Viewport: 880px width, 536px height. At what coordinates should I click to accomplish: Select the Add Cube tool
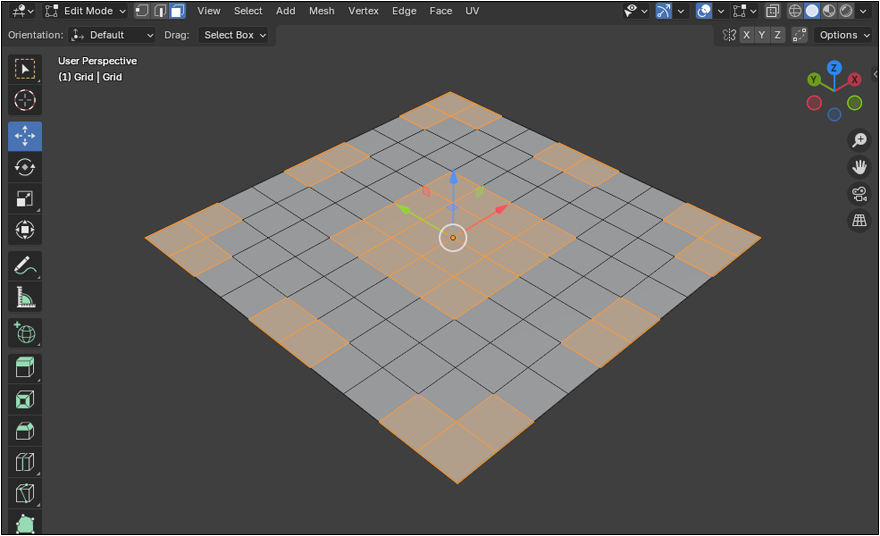pos(25,333)
